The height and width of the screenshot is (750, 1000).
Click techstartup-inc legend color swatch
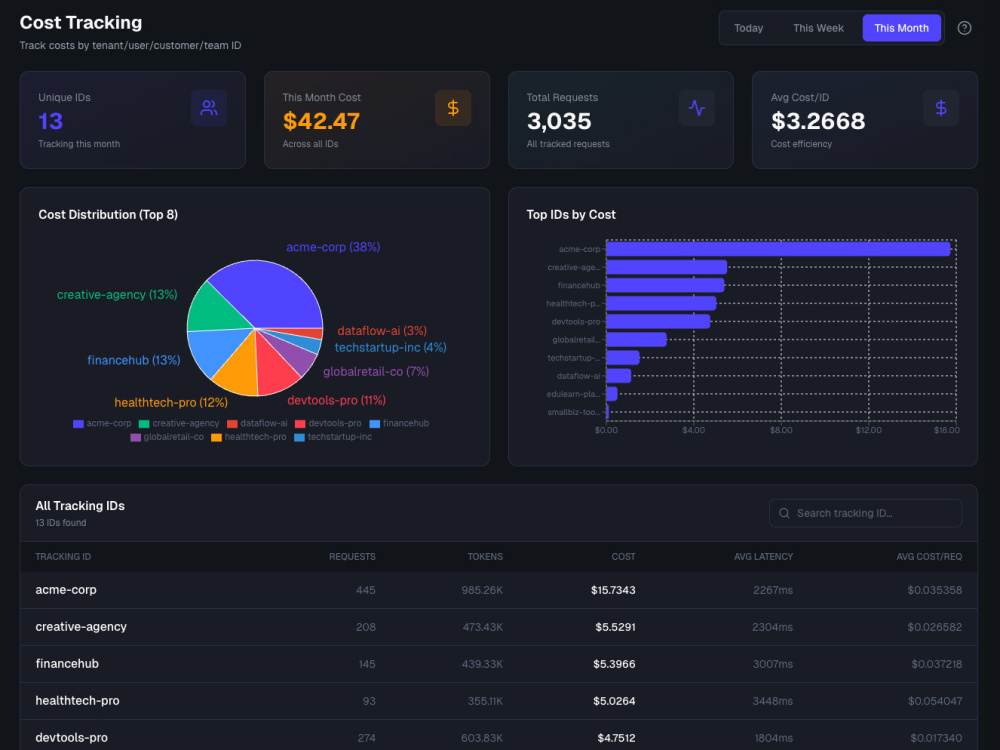(x=299, y=438)
